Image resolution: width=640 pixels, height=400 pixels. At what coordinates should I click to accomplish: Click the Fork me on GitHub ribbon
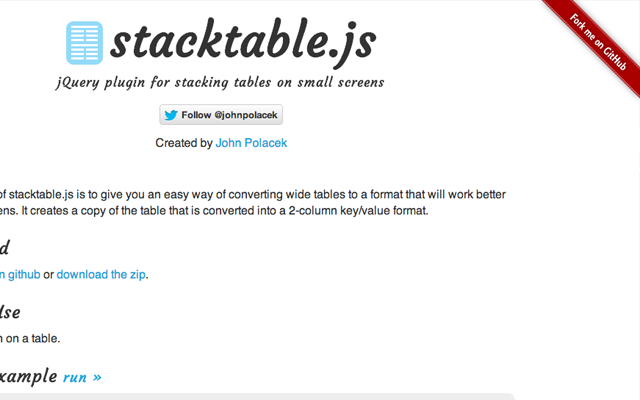[x=598, y=46]
